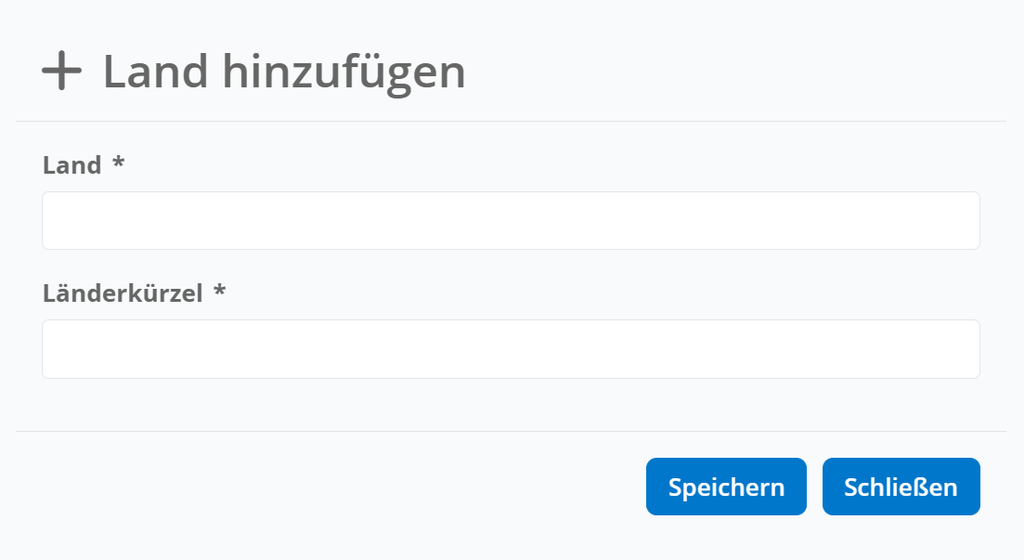Select the word hinzufügen in the title
Viewport: 1024px width, 560px height.
tap(344, 72)
